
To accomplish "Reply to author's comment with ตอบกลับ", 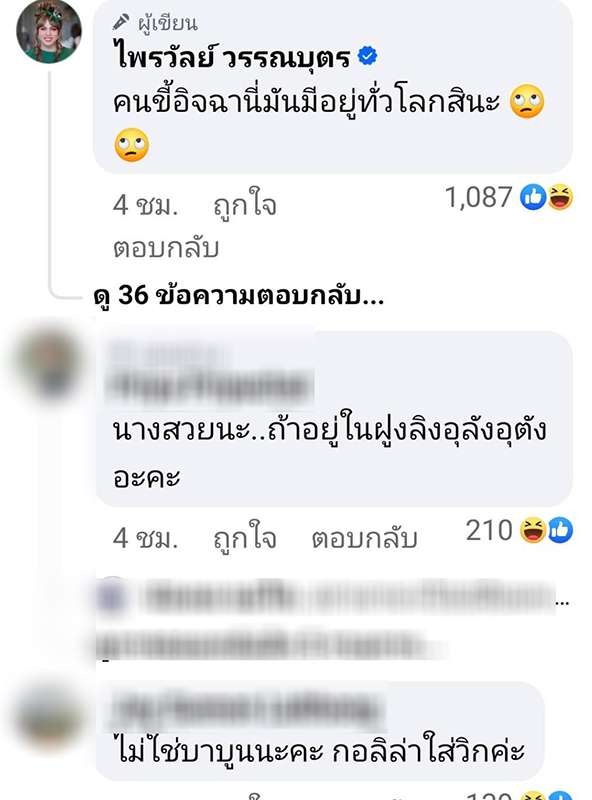I will pyautogui.click(x=166, y=248).
